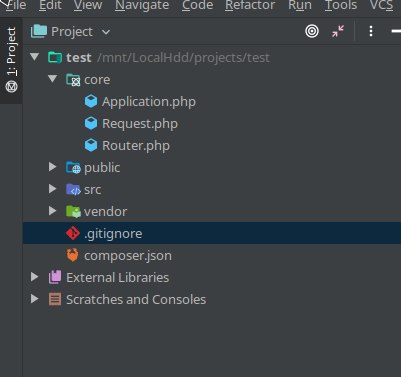Image resolution: width=401 pixels, height=377 pixels.
Task: Expand the src folder arrow
Action: pyautogui.click(x=52, y=189)
